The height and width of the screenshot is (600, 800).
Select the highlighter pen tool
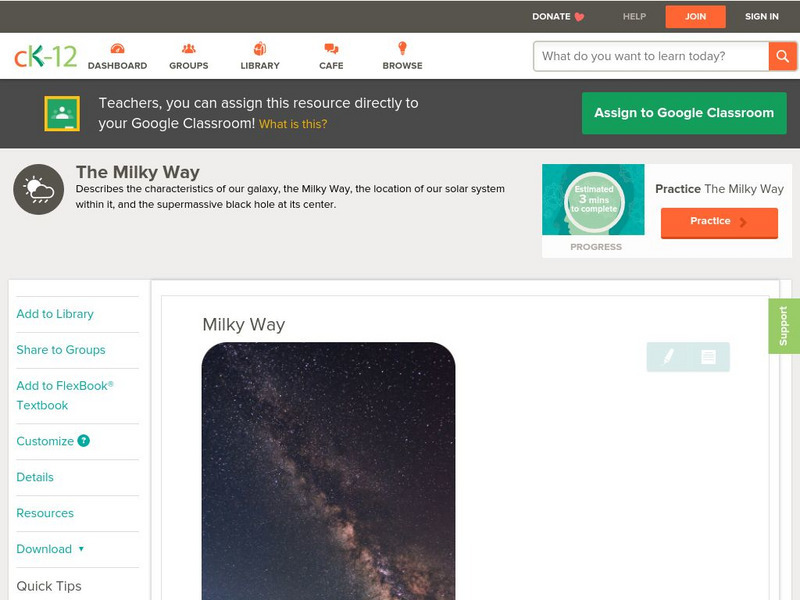(x=668, y=357)
